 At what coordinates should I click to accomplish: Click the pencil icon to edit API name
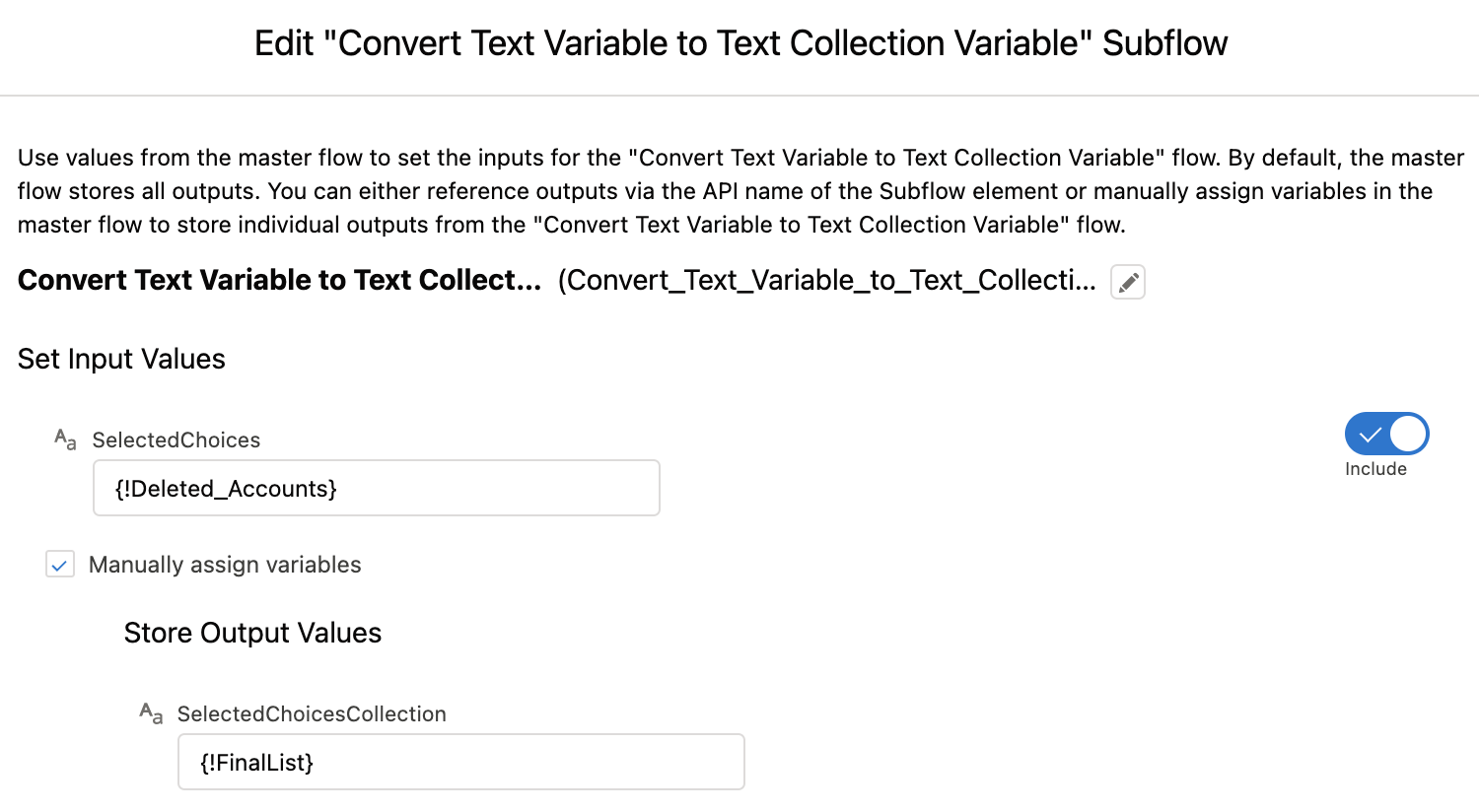tap(1128, 282)
